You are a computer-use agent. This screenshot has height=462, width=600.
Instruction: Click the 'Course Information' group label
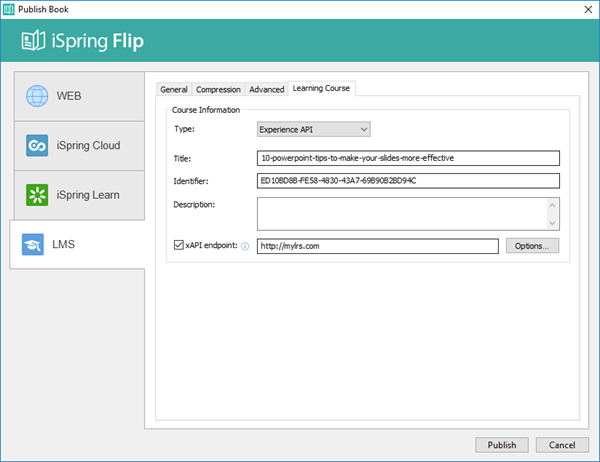(206, 110)
